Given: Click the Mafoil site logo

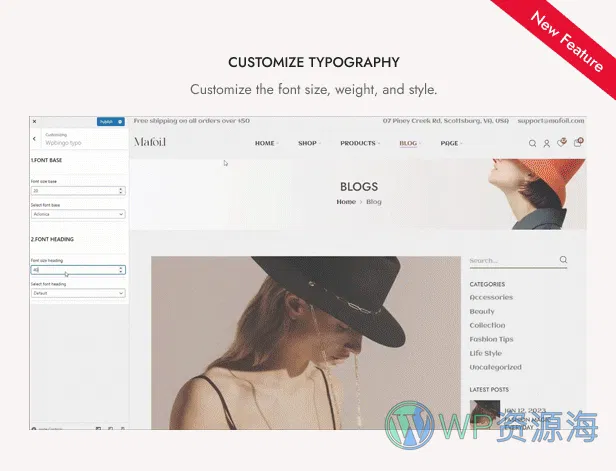Looking at the screenshot, I should tap(150, 142).
